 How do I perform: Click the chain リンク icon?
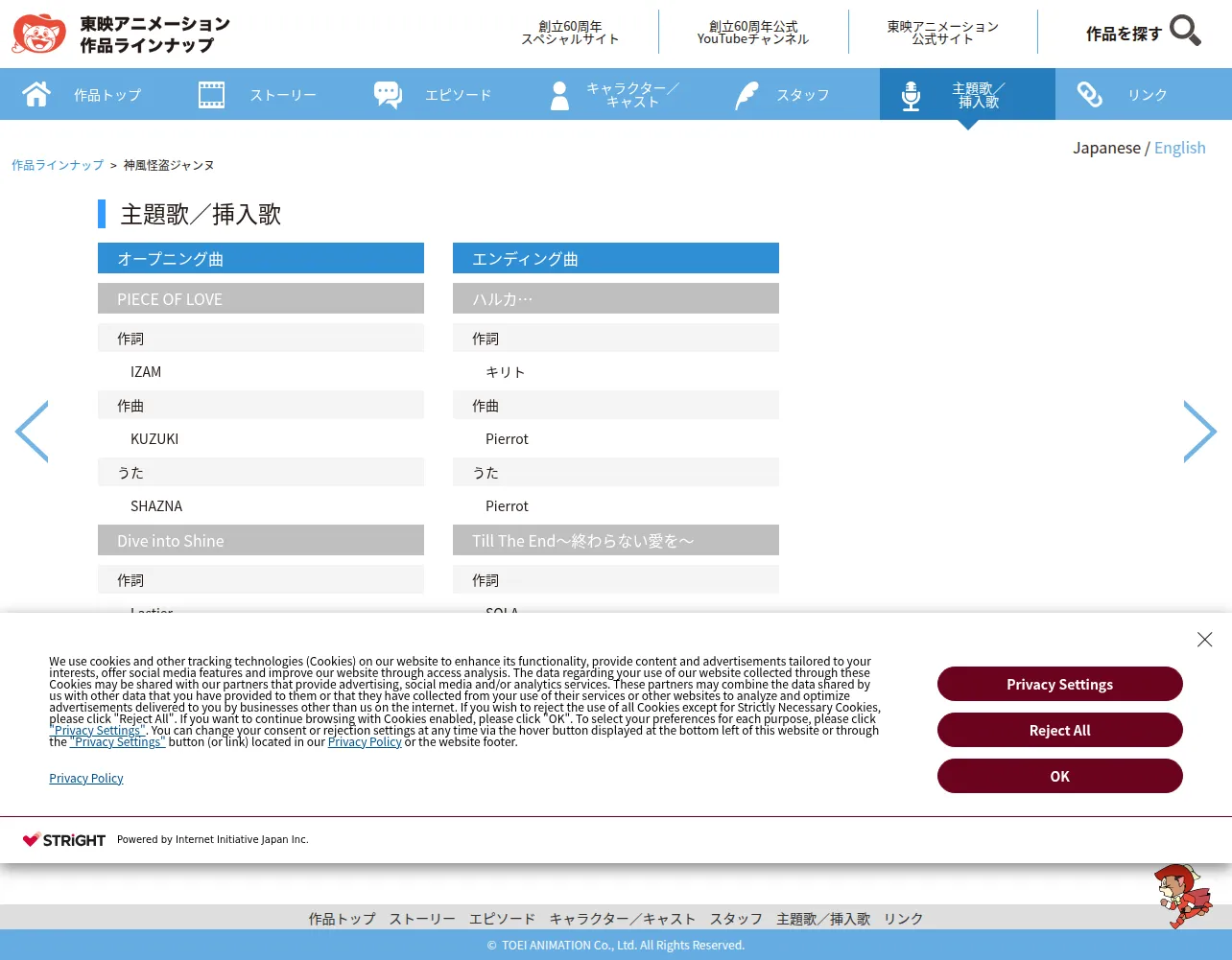click(x=1089, y=94)
